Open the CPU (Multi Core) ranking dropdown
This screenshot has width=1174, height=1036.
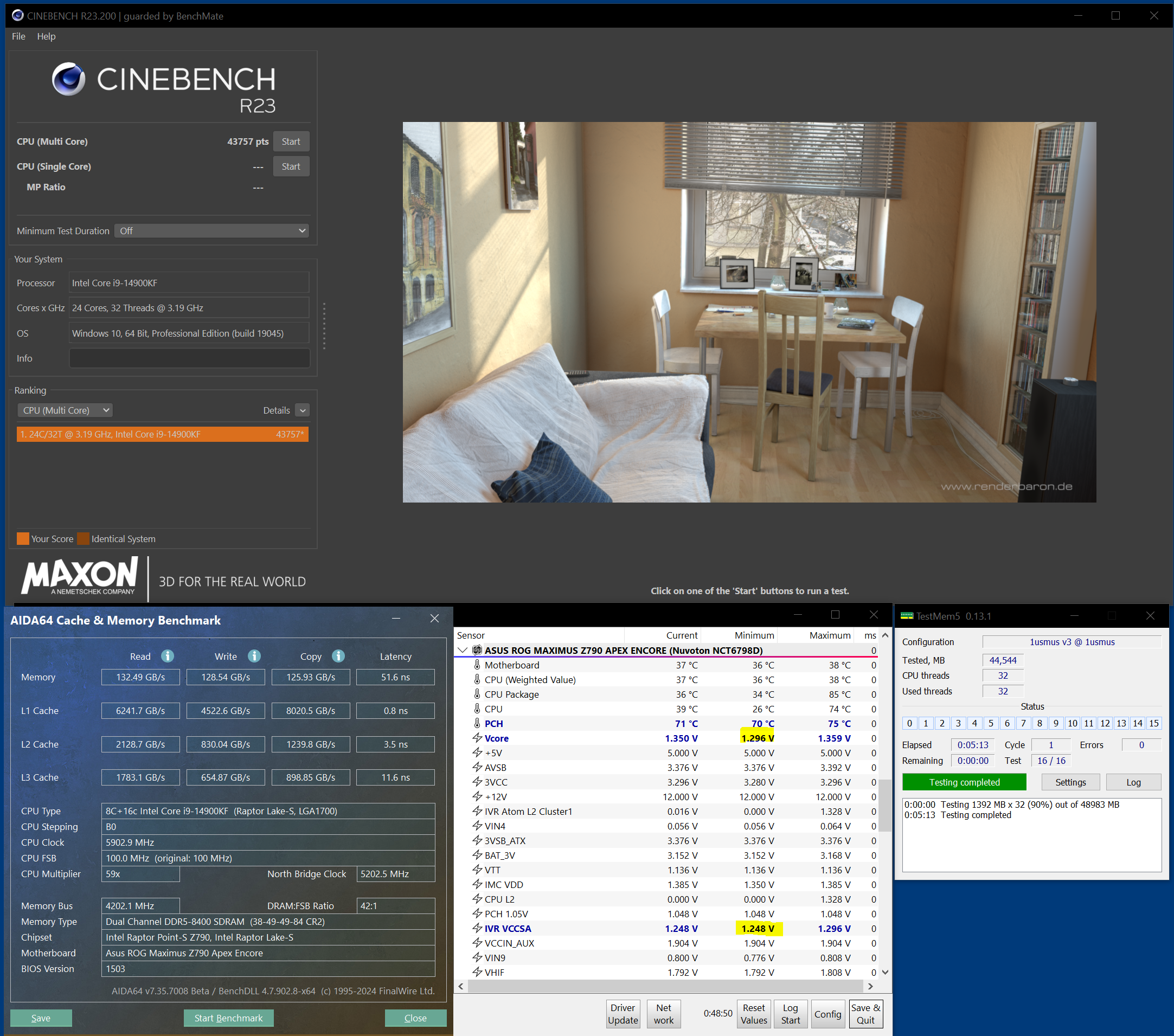click(x=65, y=410)
